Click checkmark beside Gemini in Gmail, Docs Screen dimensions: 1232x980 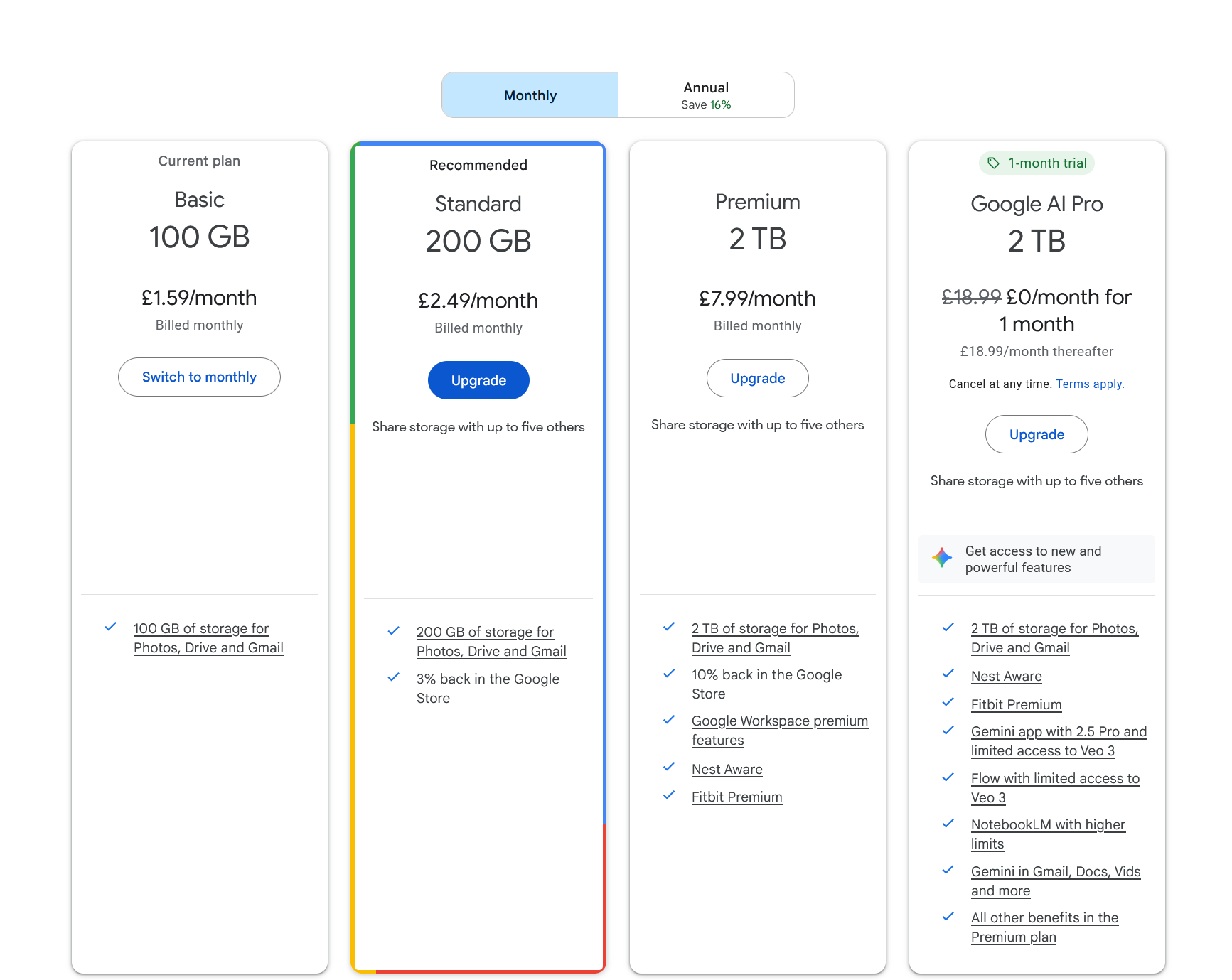[x=948, y=870]
